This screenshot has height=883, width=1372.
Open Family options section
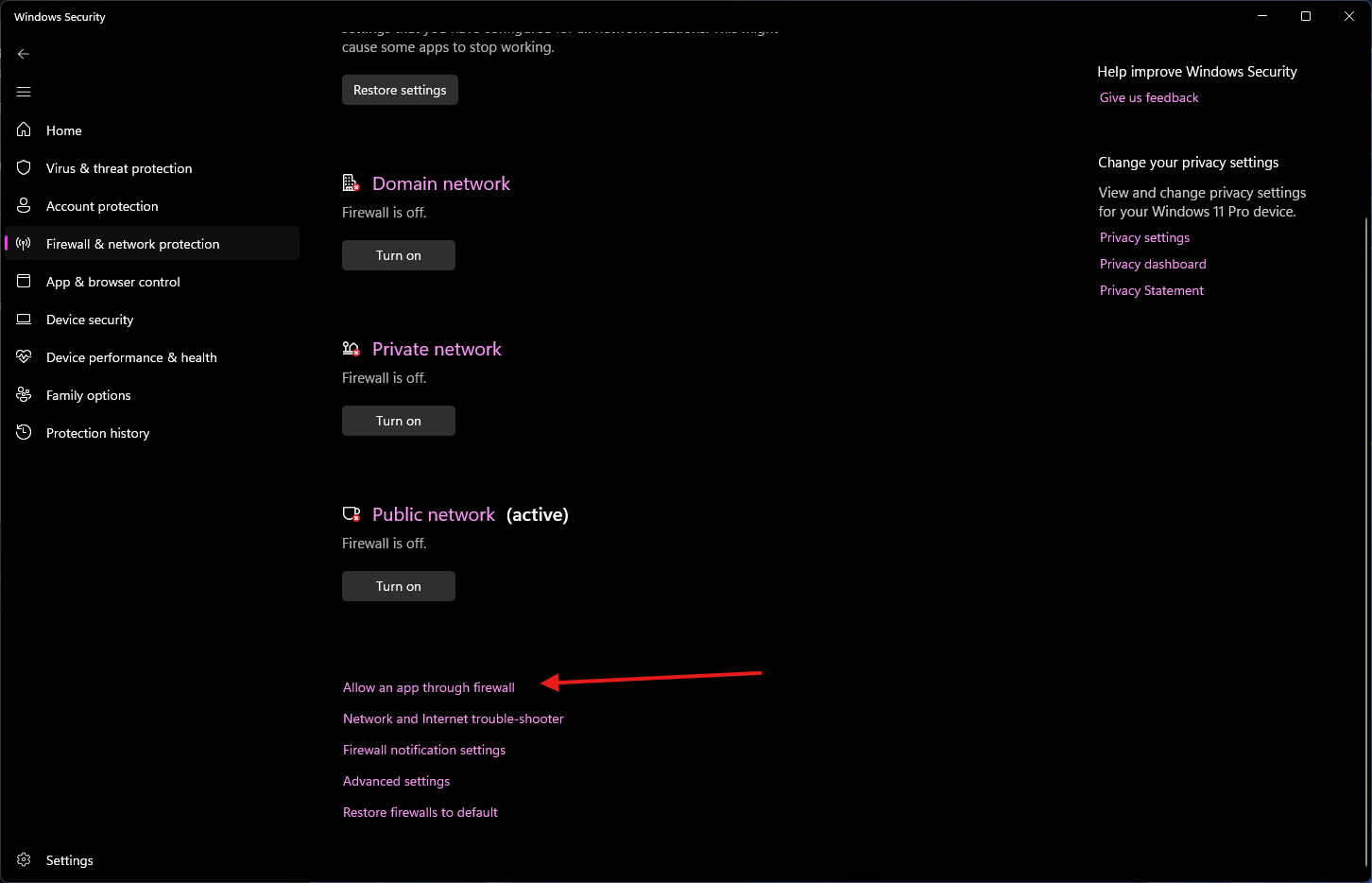tap(152, 394)
